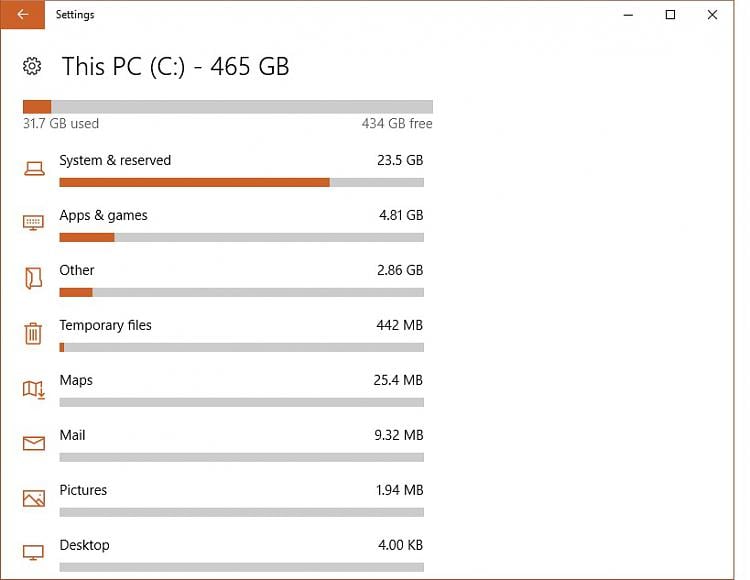
Task: Click the Pictures icon
Action: 34,498
